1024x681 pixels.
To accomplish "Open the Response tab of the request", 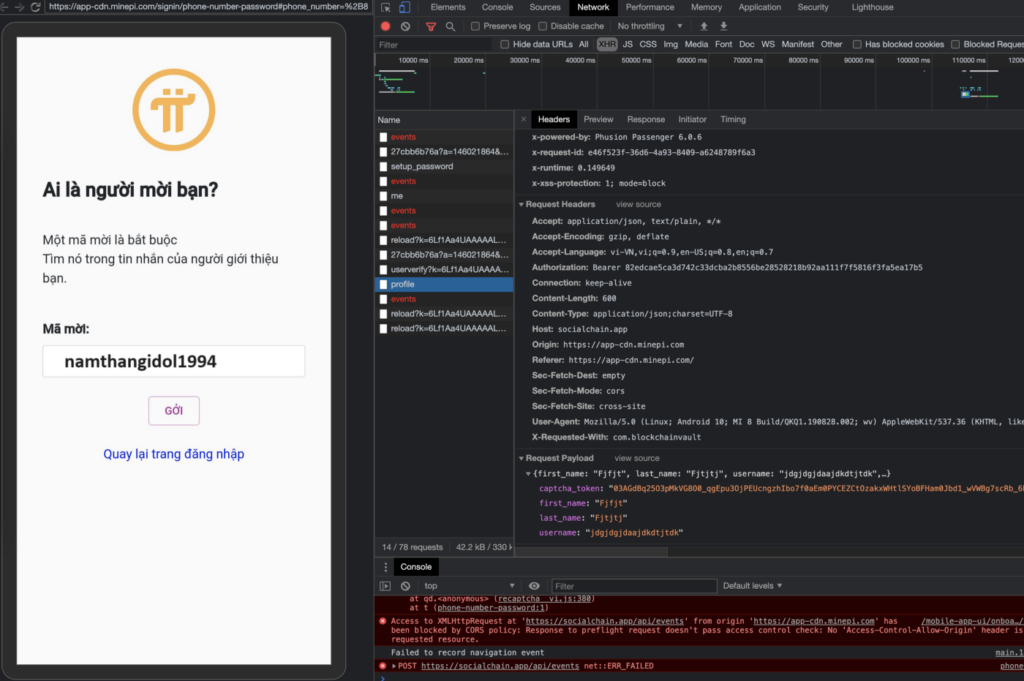I will click(645, 119).
